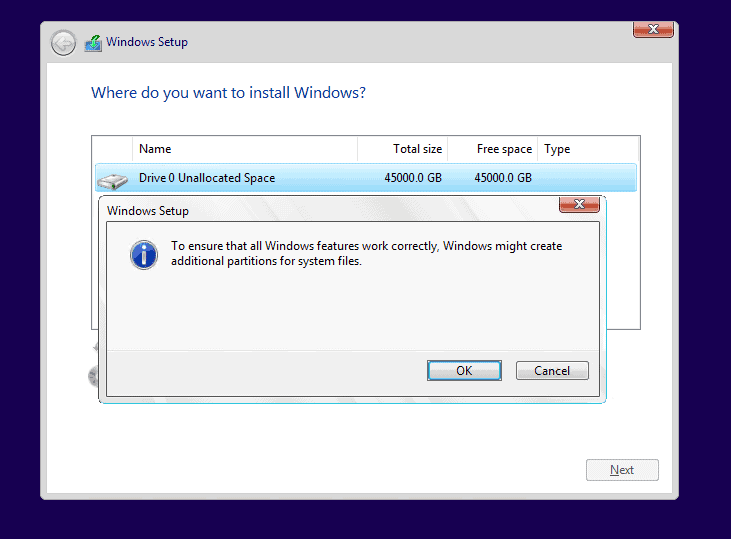This screenshot has width=731, height=539.
Task: Click the 45000.0 GB free space cell
Action: (503, 178)
